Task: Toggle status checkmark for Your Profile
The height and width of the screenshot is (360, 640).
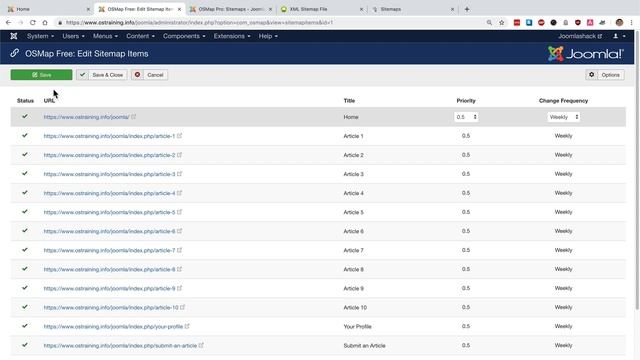Action: pos(25,326)
